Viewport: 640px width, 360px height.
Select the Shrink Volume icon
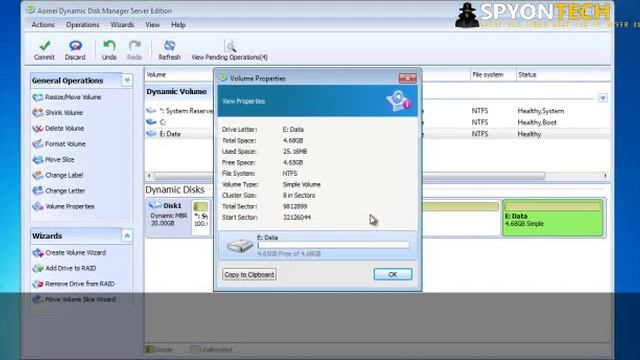[x=38, y=113]
